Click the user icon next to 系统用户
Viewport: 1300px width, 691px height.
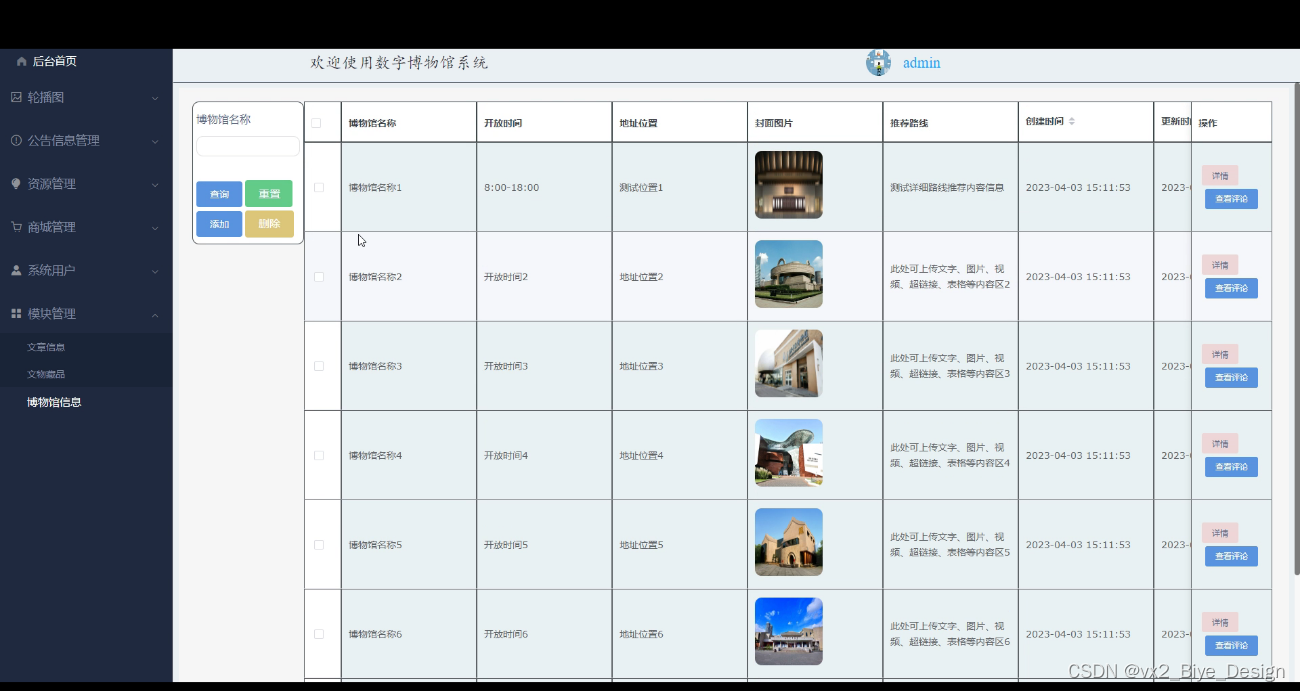coord(16,271)
